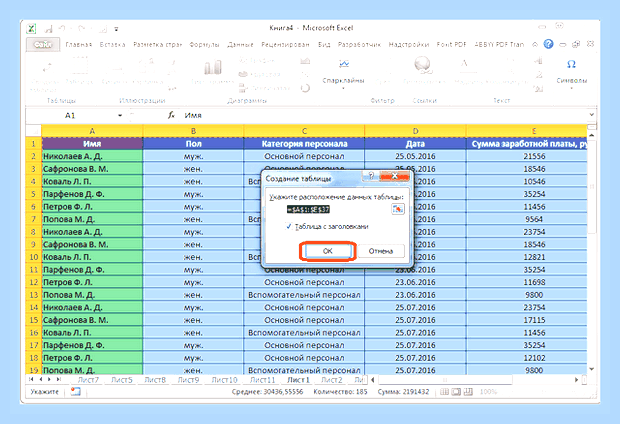The height and width of the screenshot is (424, 620).
Task: Click the vertical scrollbar up arrow
Action: (x=592, y=135)
